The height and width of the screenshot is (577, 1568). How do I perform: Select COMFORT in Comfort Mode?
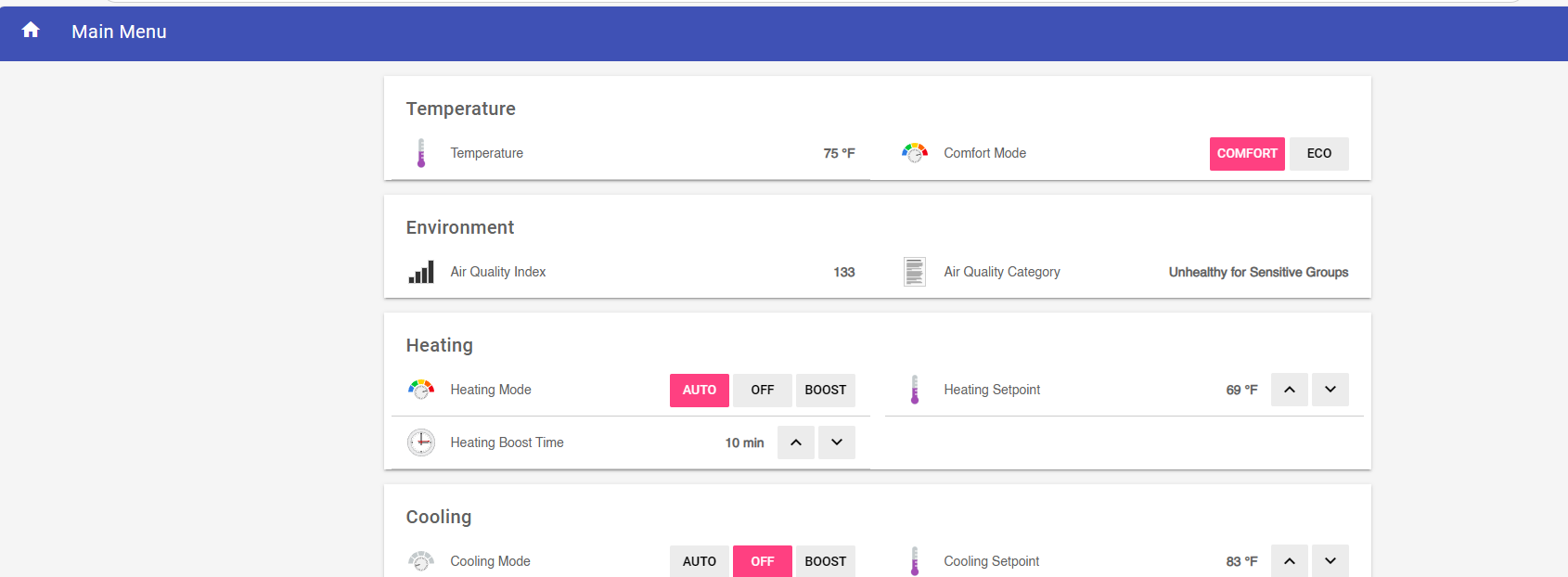1246,154
